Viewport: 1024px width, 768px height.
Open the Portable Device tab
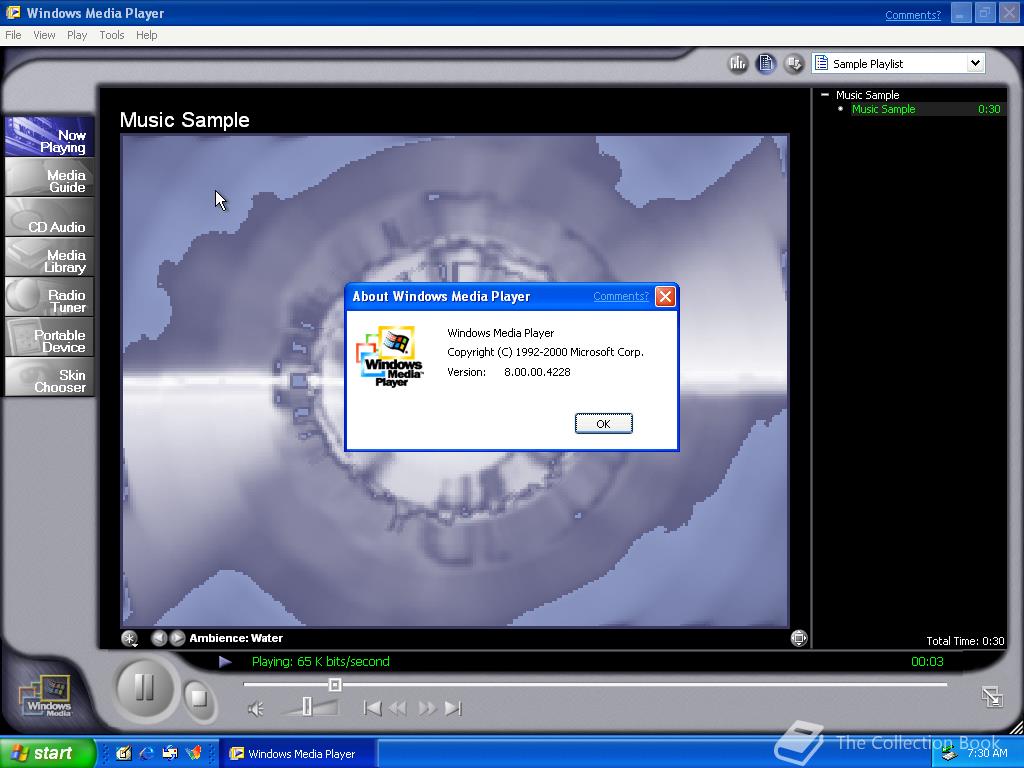coord(50,338)
